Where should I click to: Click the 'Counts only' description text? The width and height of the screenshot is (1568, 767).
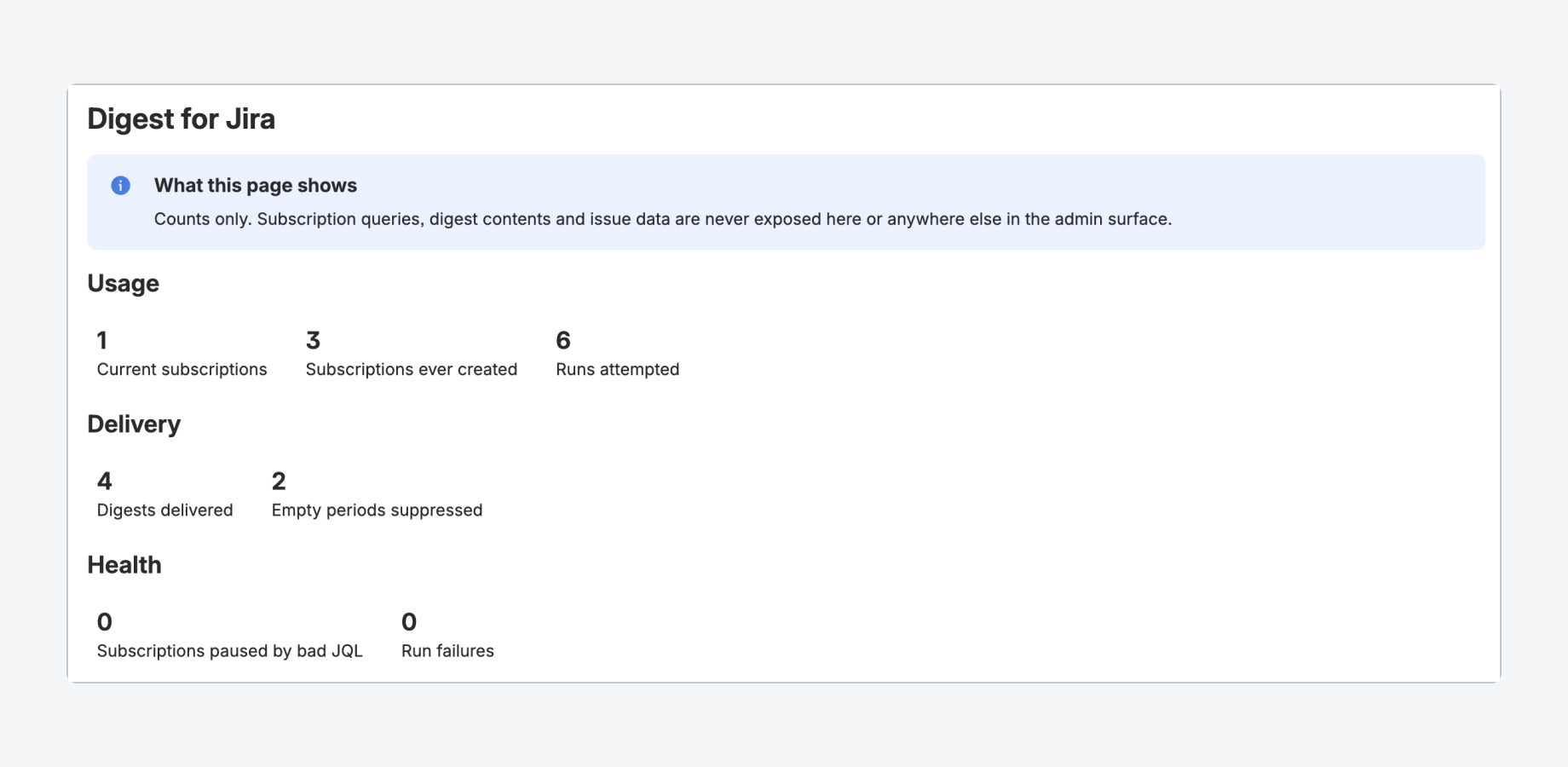click(x=663, y=219)
